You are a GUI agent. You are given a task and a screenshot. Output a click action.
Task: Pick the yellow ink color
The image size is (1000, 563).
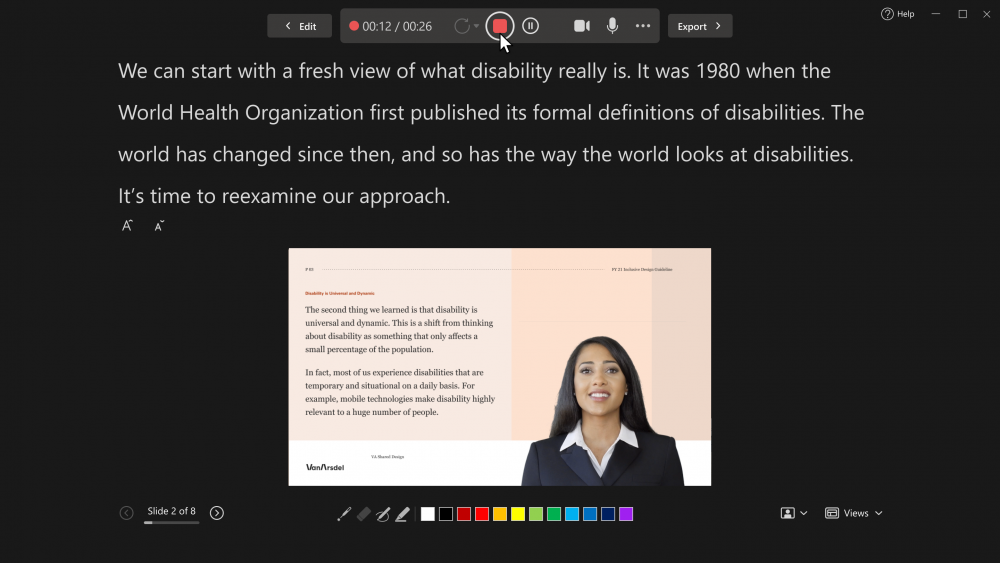point(518,514)
